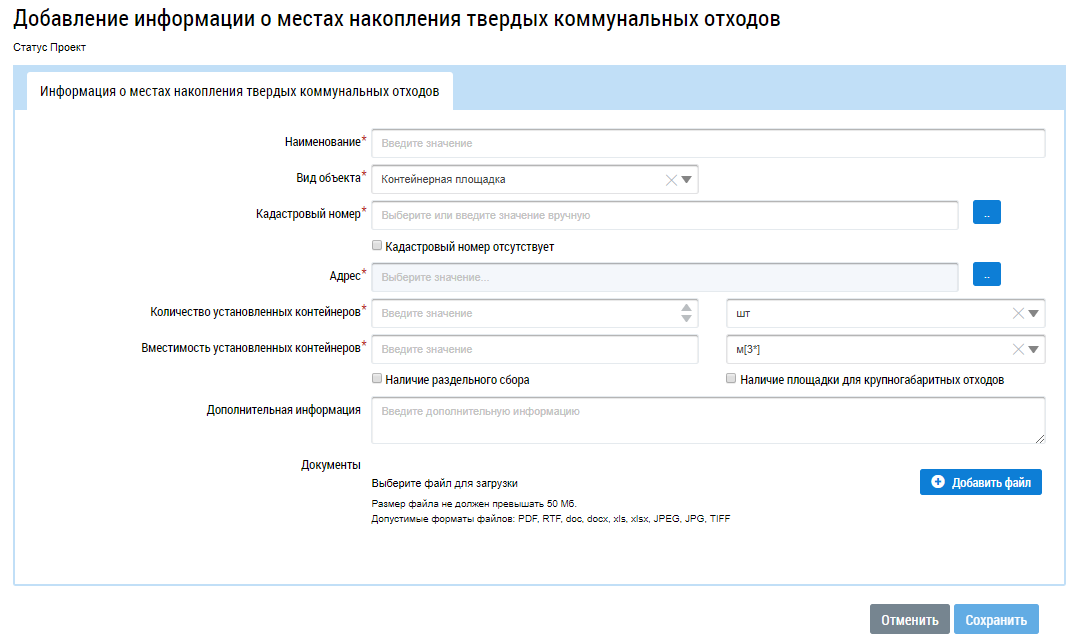Open the шт units dropdown
The height and width of the screenshot is (640, 1089).
[x=1034, y=313]
